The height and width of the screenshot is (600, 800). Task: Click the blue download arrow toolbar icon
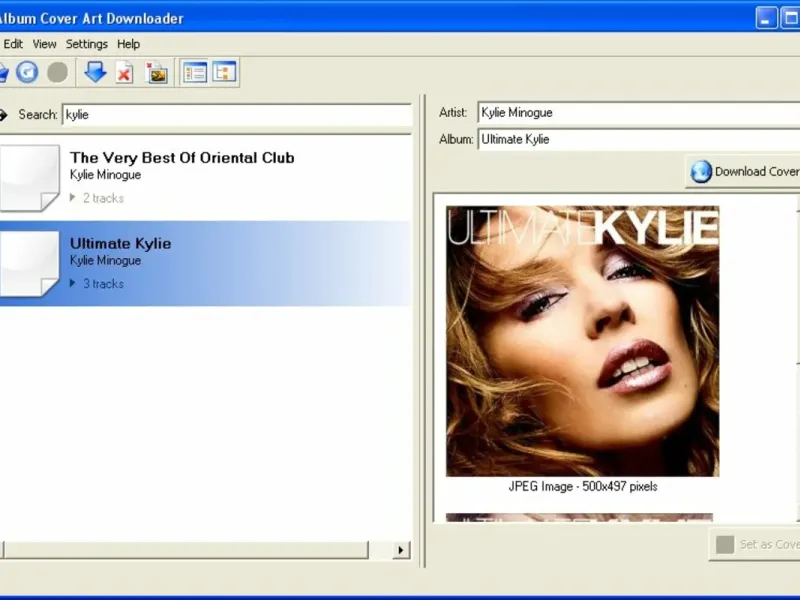[x=95, y=72]
